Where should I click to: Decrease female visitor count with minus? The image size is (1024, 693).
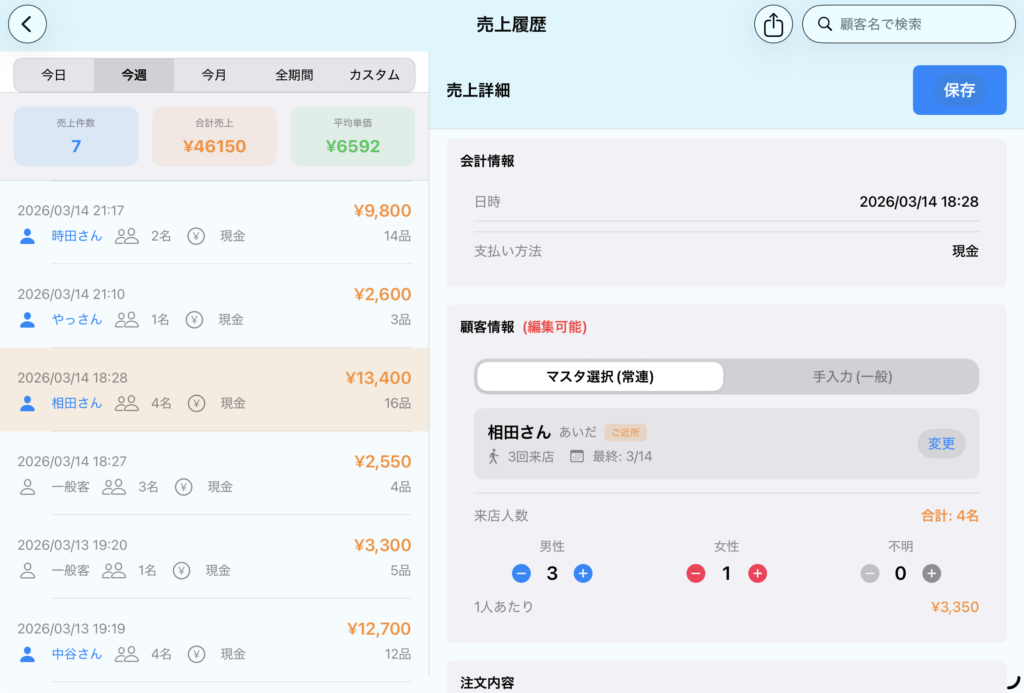pos(696,574)
